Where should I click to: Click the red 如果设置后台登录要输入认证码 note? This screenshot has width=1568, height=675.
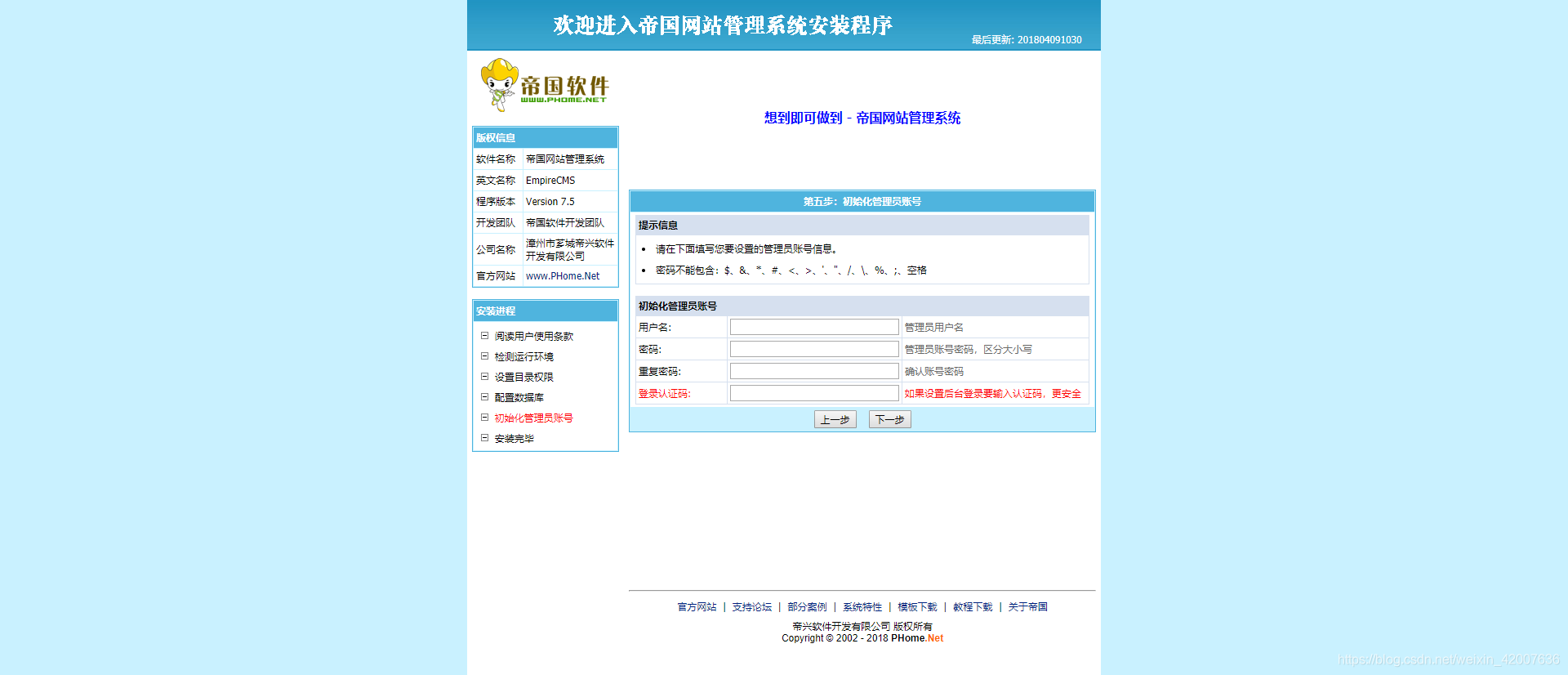coord(993,394)
